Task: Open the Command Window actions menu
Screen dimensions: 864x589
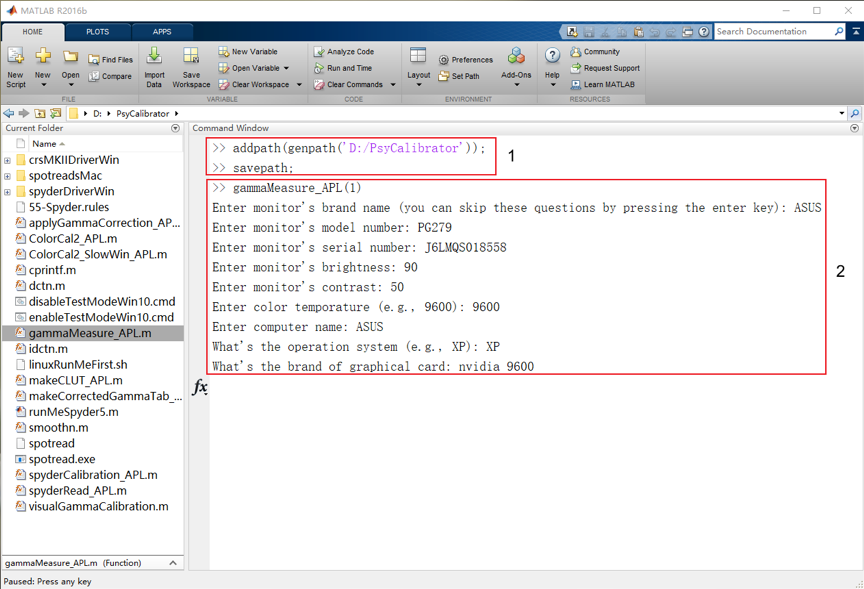Action: click(x=854, y=128)
